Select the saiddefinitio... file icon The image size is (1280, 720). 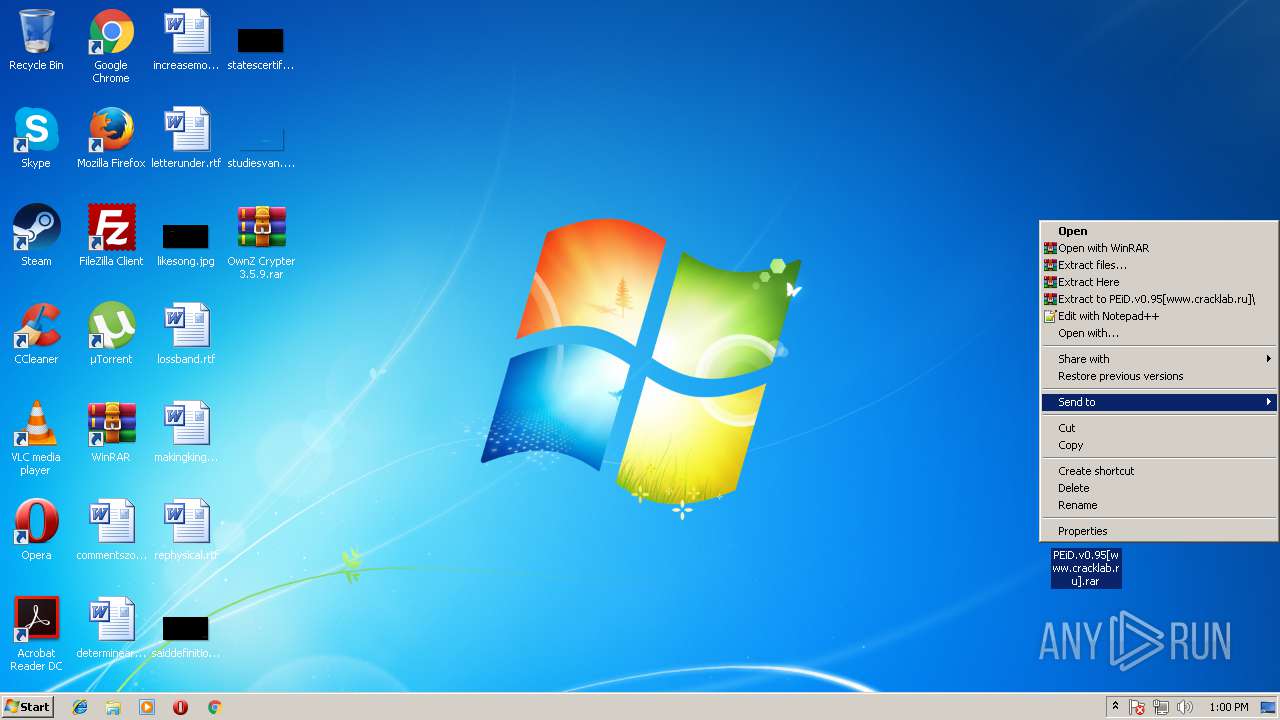pyautogui.click(x=186, y=636)
